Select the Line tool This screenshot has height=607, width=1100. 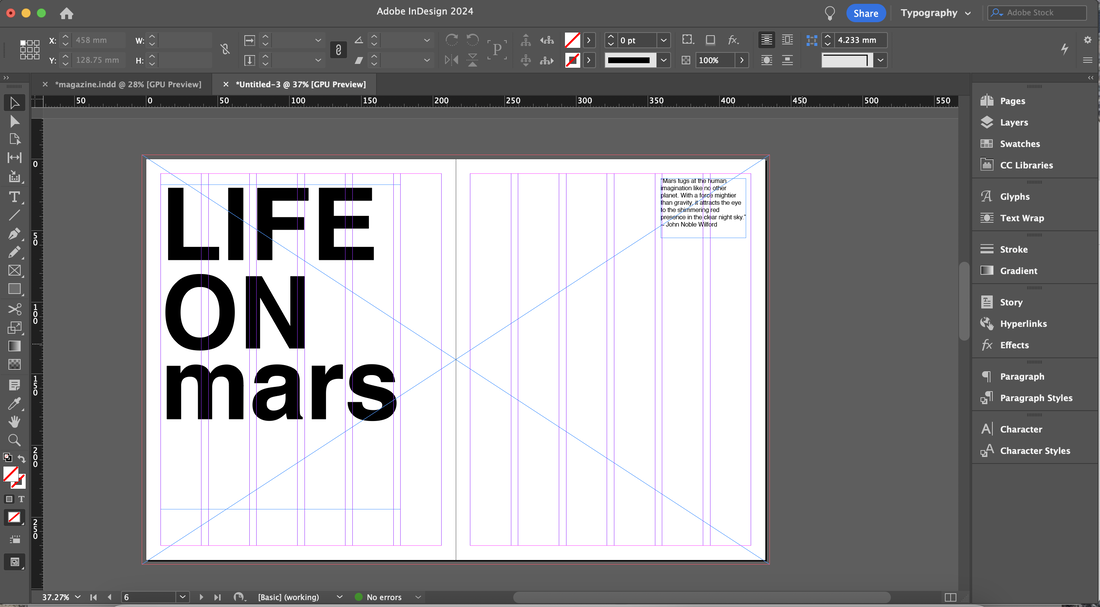coord(14,215)
